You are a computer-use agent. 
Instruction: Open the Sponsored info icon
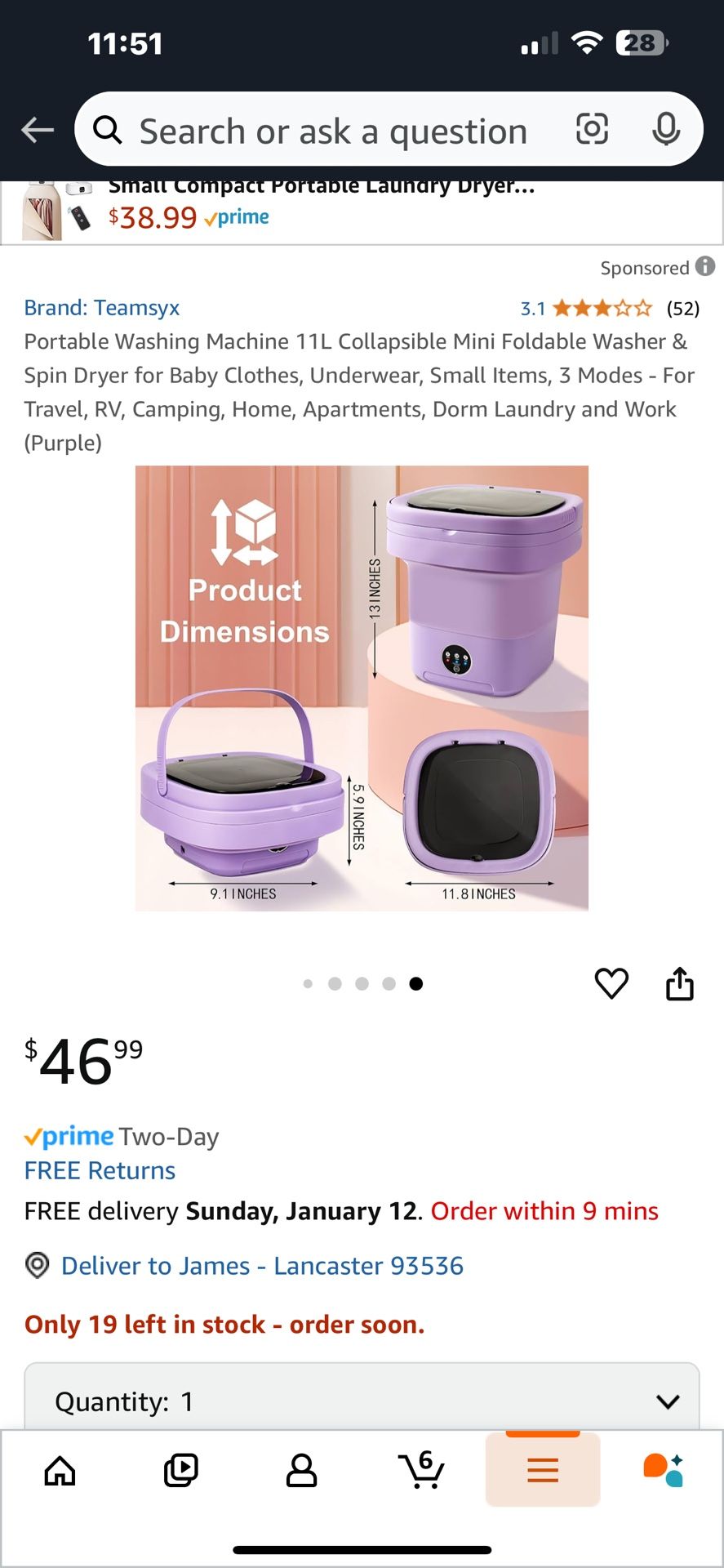[705, 267]
